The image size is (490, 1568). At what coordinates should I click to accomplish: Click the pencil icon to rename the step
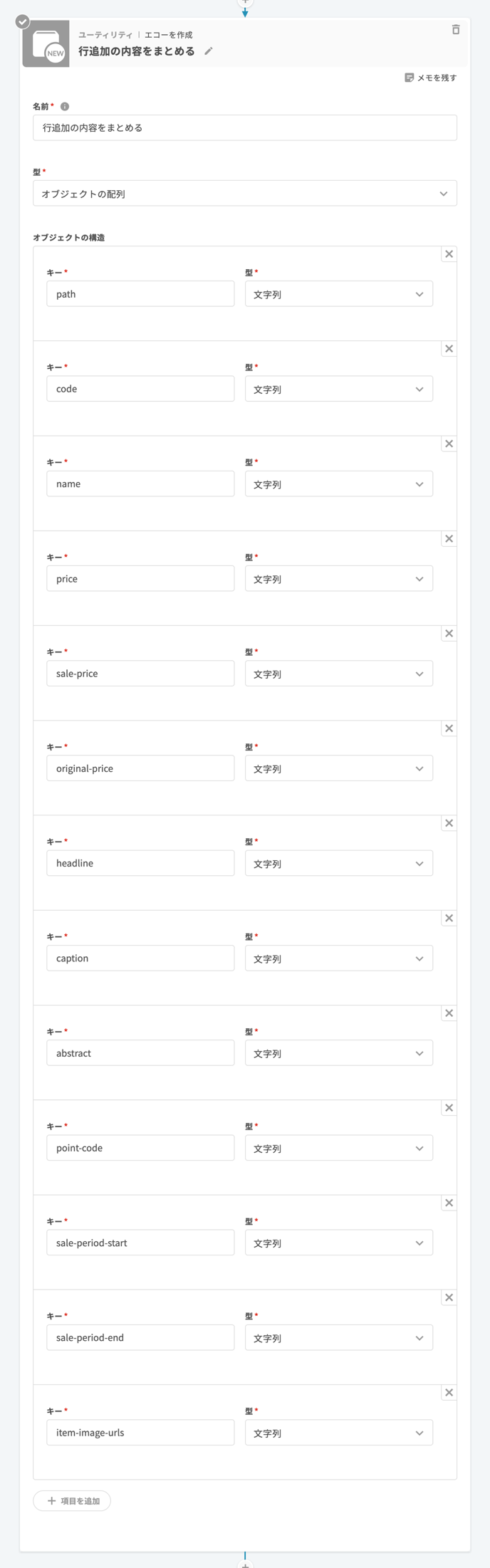pos(209,51)
